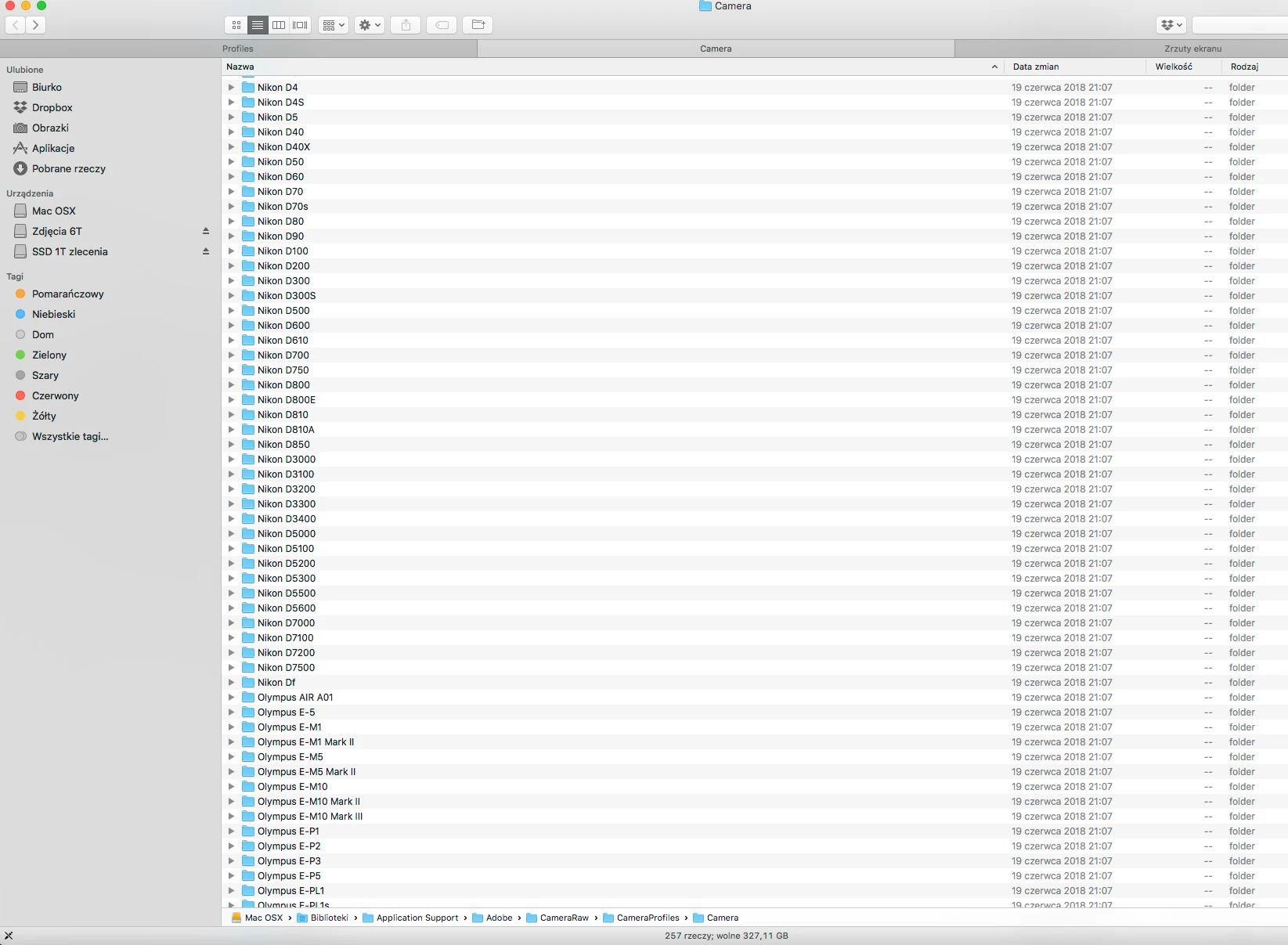
Task: Click in the toolbar search field
Action: point(1239,25)
